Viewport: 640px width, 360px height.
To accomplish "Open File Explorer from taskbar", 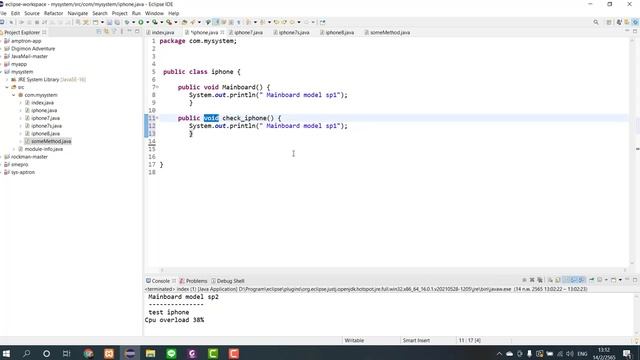I will tap(150, 353).
